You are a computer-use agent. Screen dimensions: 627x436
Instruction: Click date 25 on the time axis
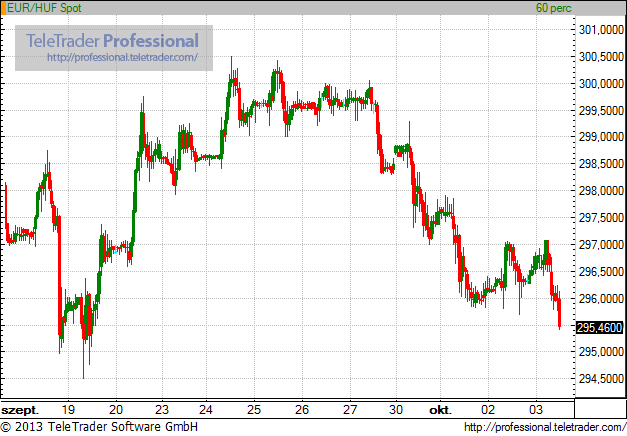pos(254,410)
